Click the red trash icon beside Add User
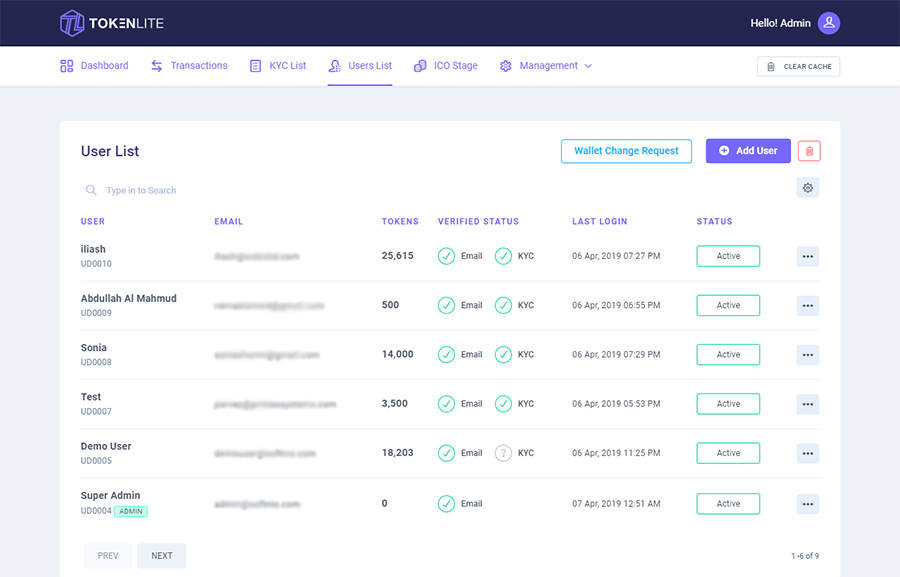The image size is (900, 577). (x=808, y=150)
